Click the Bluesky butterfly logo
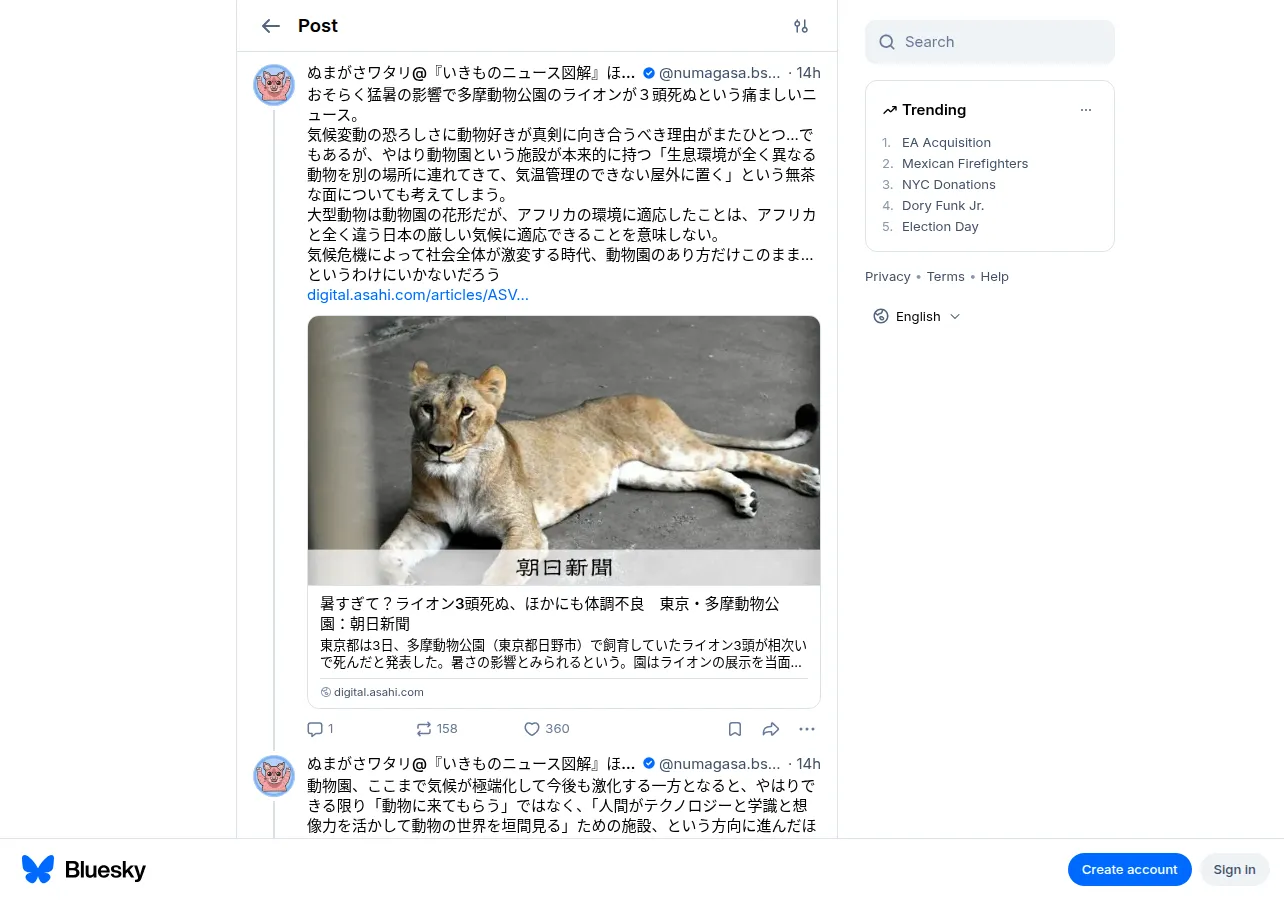The width and height of the screenshot is (1284, 900). click(x=38, y=869)
